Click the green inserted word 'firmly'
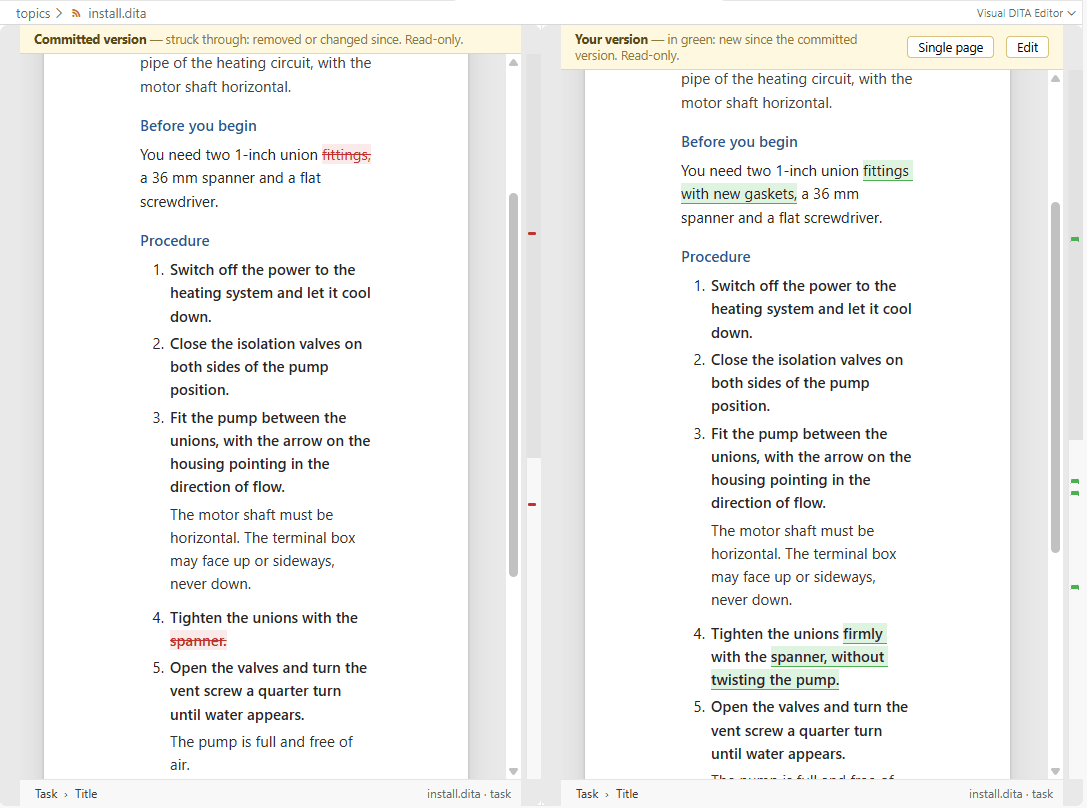 pyautogui.click(x=863, y=634)
